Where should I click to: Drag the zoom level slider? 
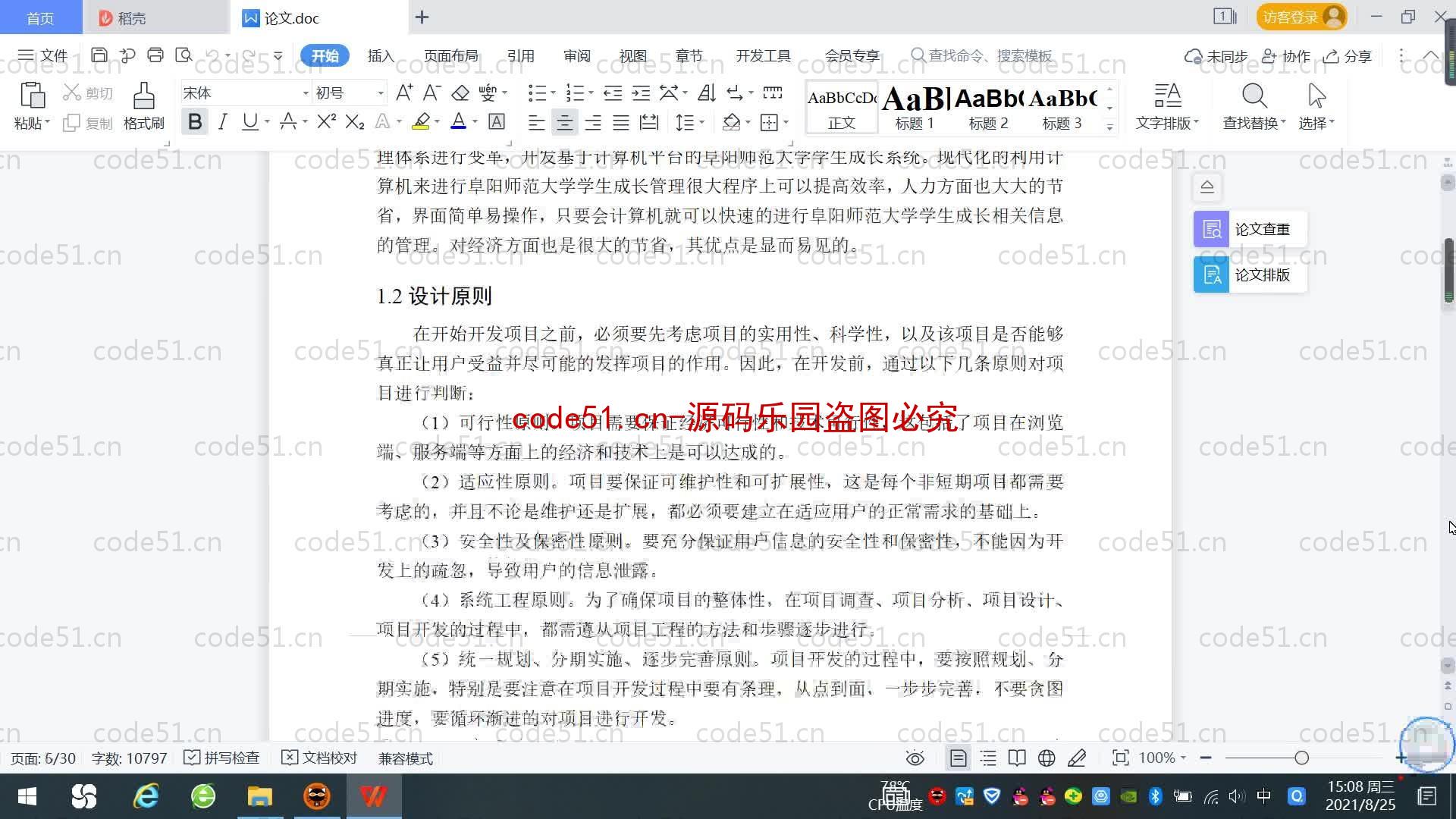1301,758
